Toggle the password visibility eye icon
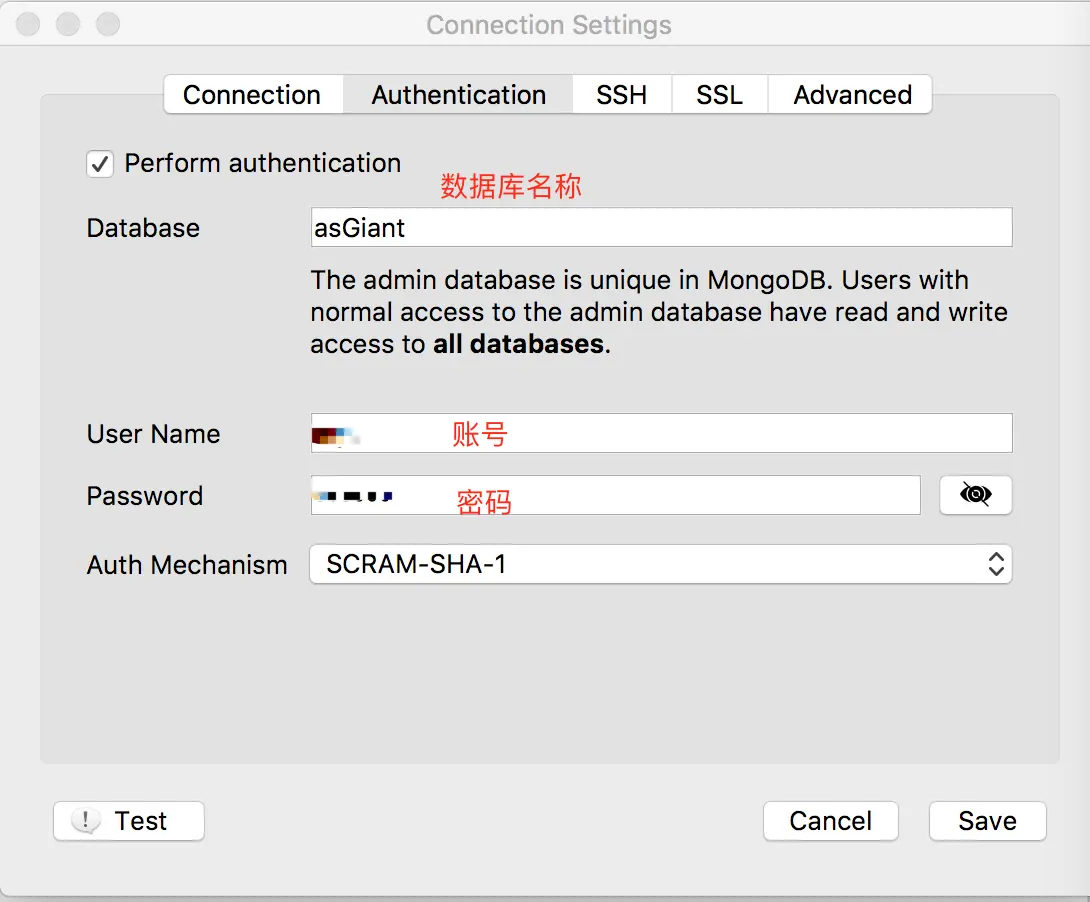The height and width of the screenshot is (902, 1090). coord(975,495)
